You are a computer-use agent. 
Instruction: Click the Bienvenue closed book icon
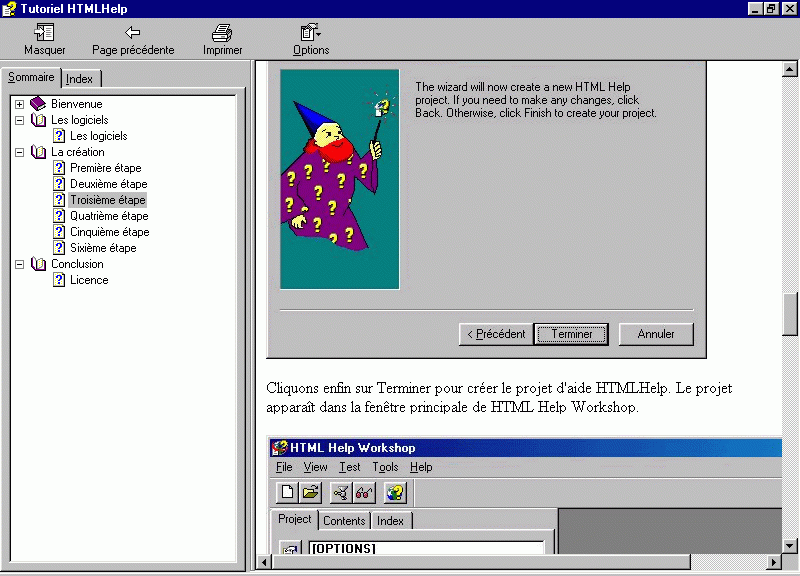click(38, 104)
